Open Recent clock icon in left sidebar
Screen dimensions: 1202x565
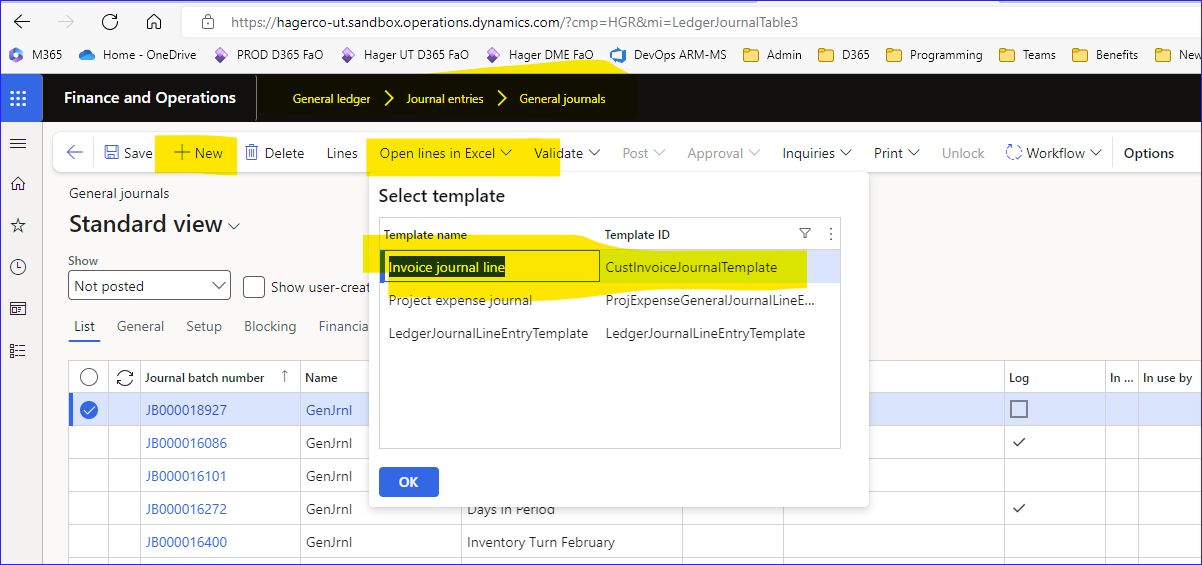tap(18, 267)
